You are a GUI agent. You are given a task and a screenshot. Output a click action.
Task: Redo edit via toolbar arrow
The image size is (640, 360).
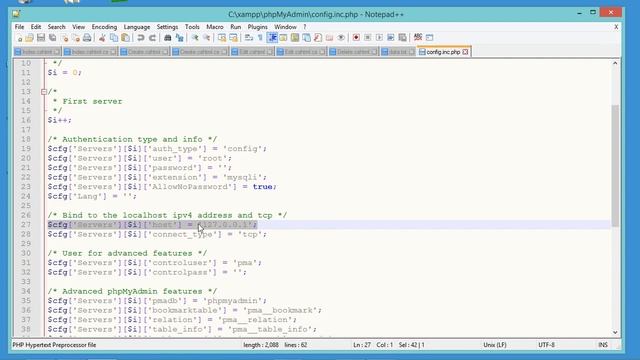coord(152,38)
